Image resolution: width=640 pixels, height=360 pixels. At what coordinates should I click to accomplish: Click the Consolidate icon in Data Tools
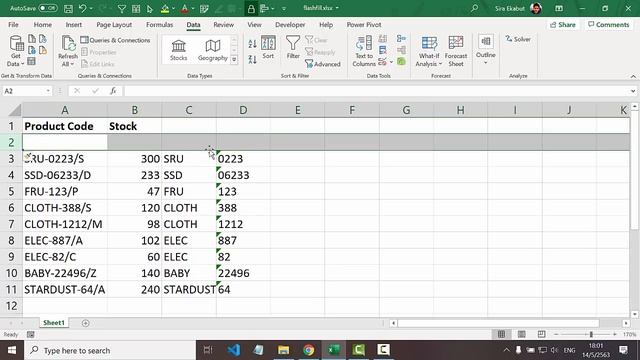point(401,39)
